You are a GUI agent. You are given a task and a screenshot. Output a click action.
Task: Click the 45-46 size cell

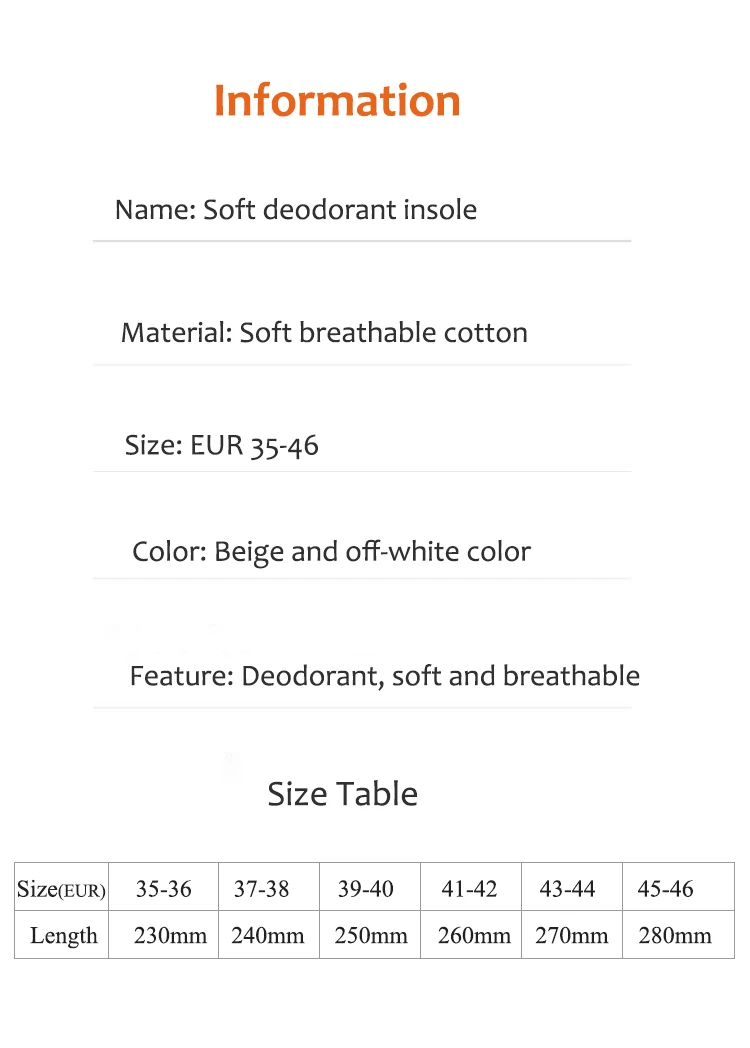click(665, 889)
